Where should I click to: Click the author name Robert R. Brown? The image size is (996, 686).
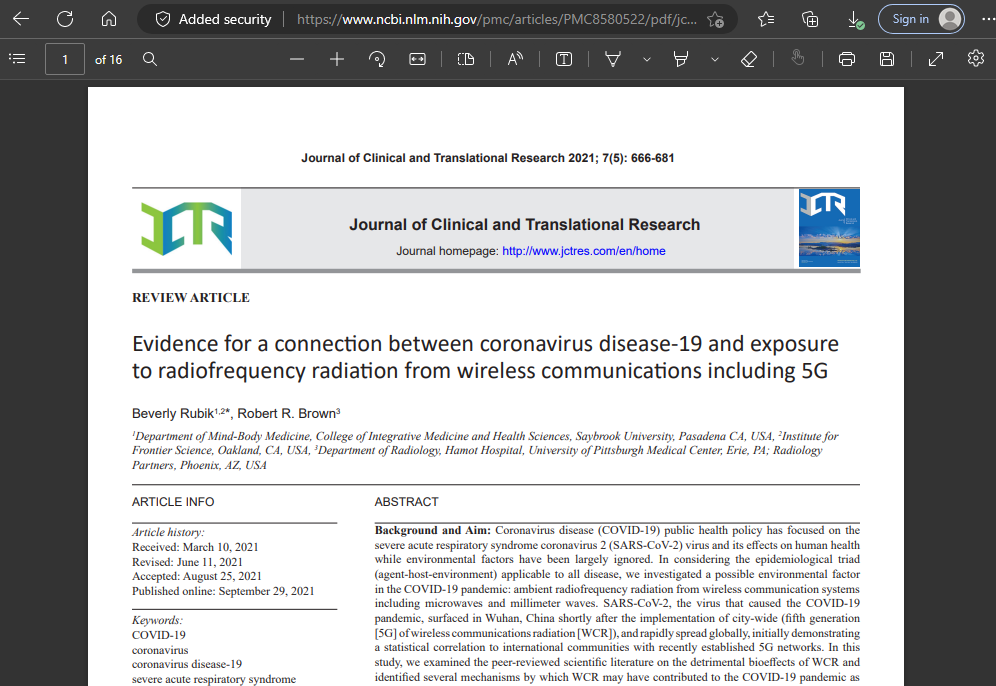point(286,414)
